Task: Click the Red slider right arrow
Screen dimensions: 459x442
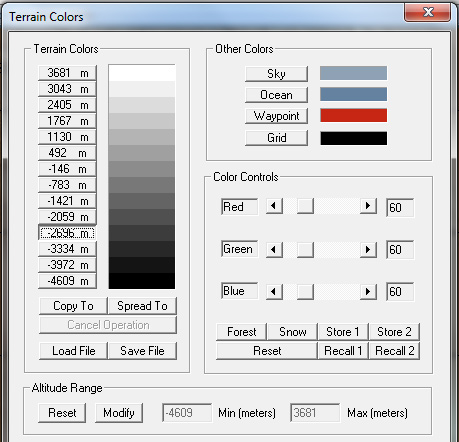Action: click(x=368, y=206)
